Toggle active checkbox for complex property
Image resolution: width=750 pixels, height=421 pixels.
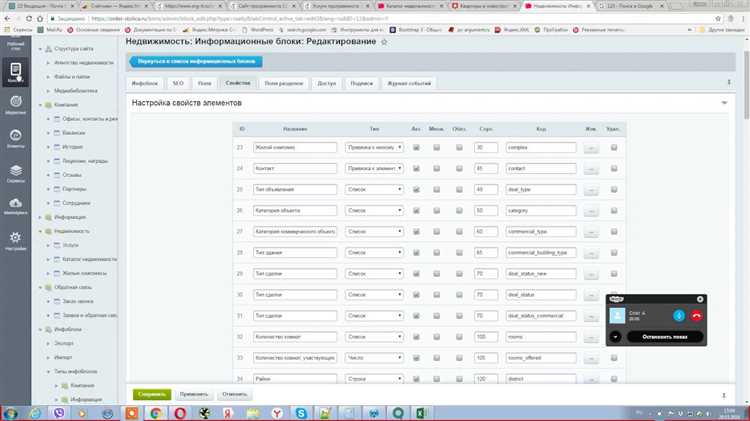click(416, 148)
